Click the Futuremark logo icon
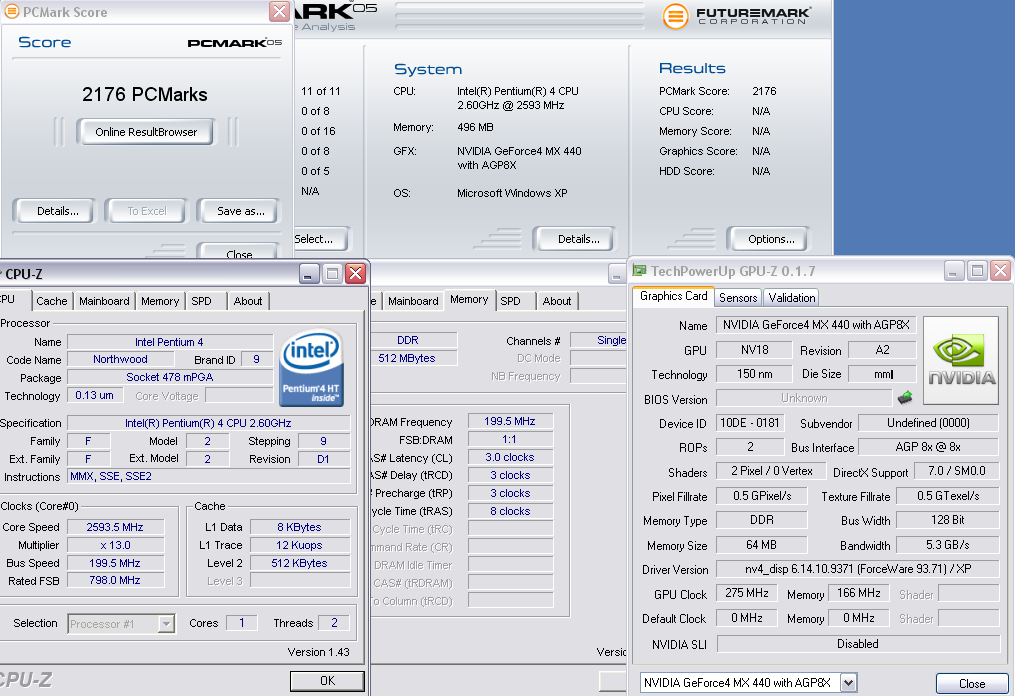The image size is (1015, 696). (x=675, y=16)
